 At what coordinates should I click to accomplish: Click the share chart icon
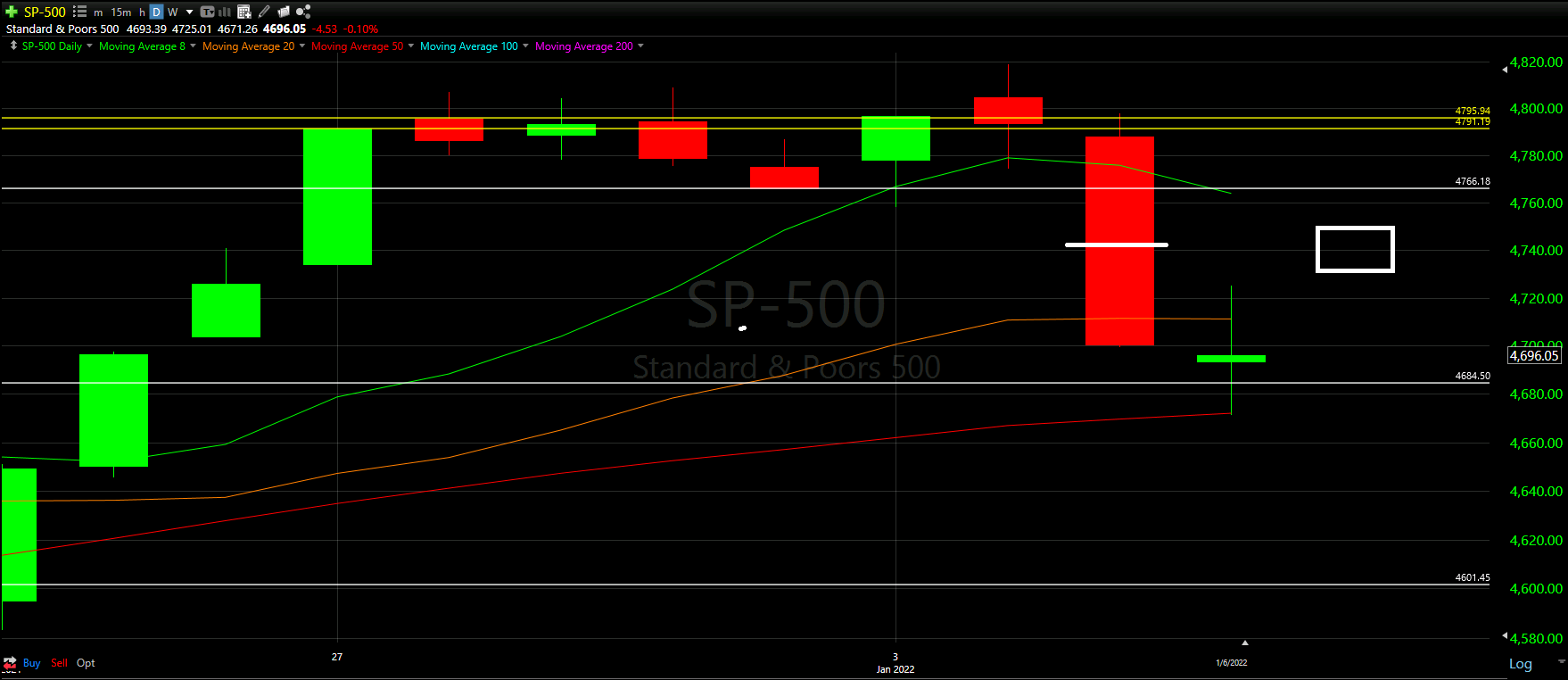click(303, 12)
